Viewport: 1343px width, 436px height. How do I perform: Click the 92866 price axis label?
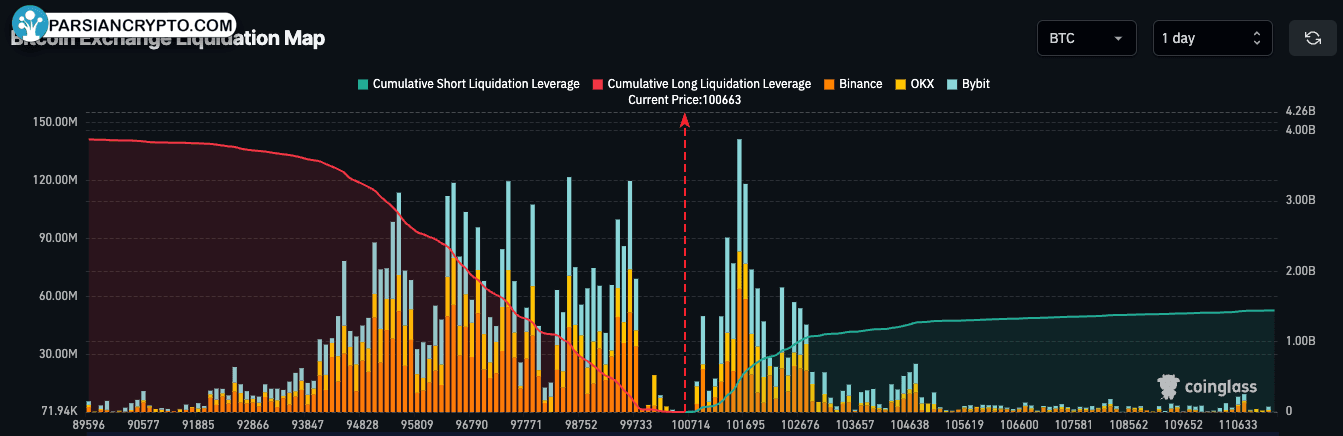[252, 425]
